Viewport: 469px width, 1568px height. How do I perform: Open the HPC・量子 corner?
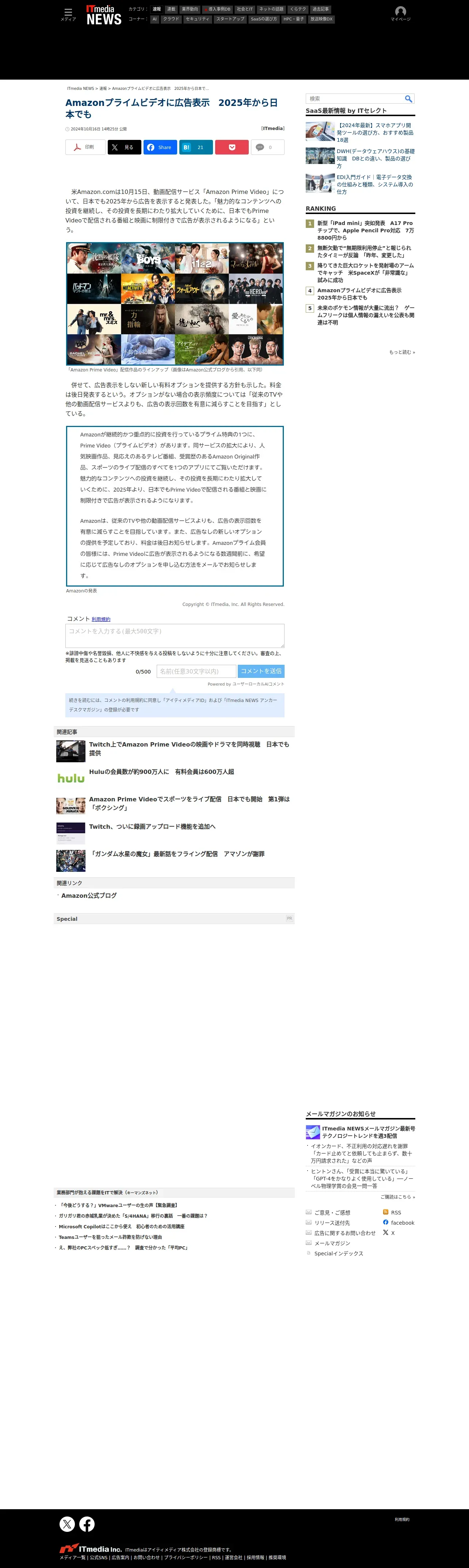[x=294, y=19]
